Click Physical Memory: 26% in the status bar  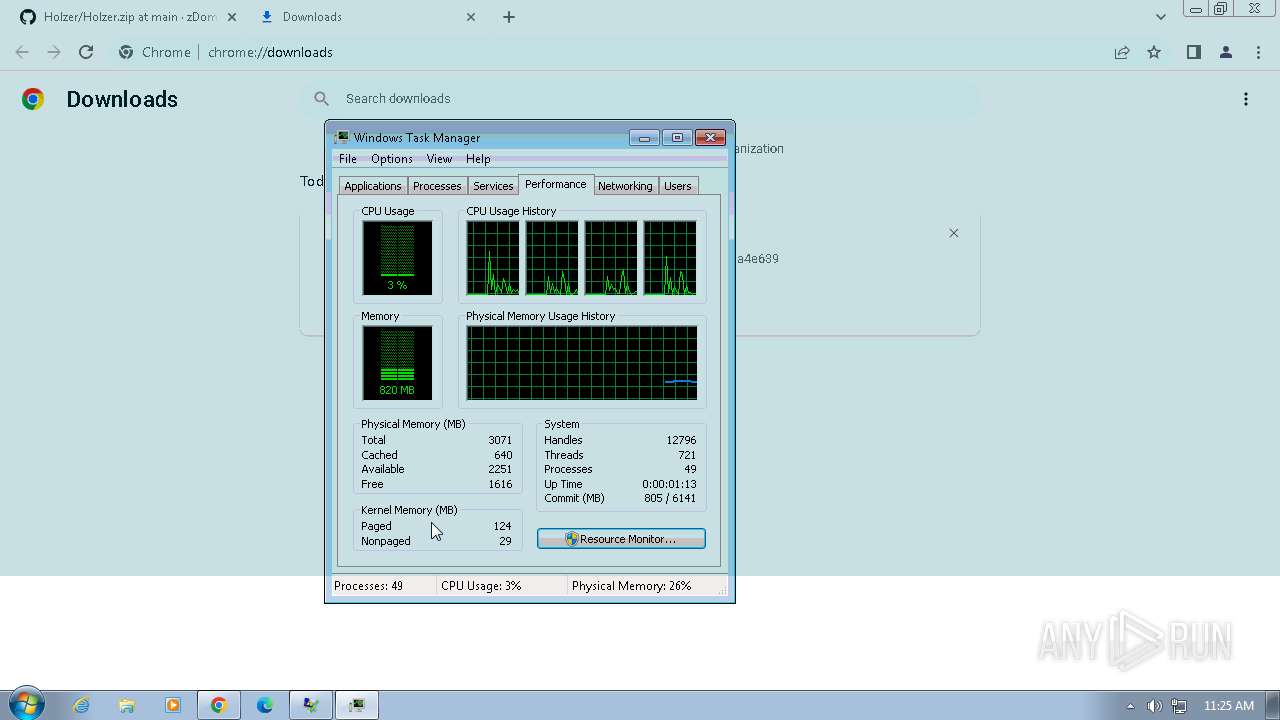tap(632, 586)
